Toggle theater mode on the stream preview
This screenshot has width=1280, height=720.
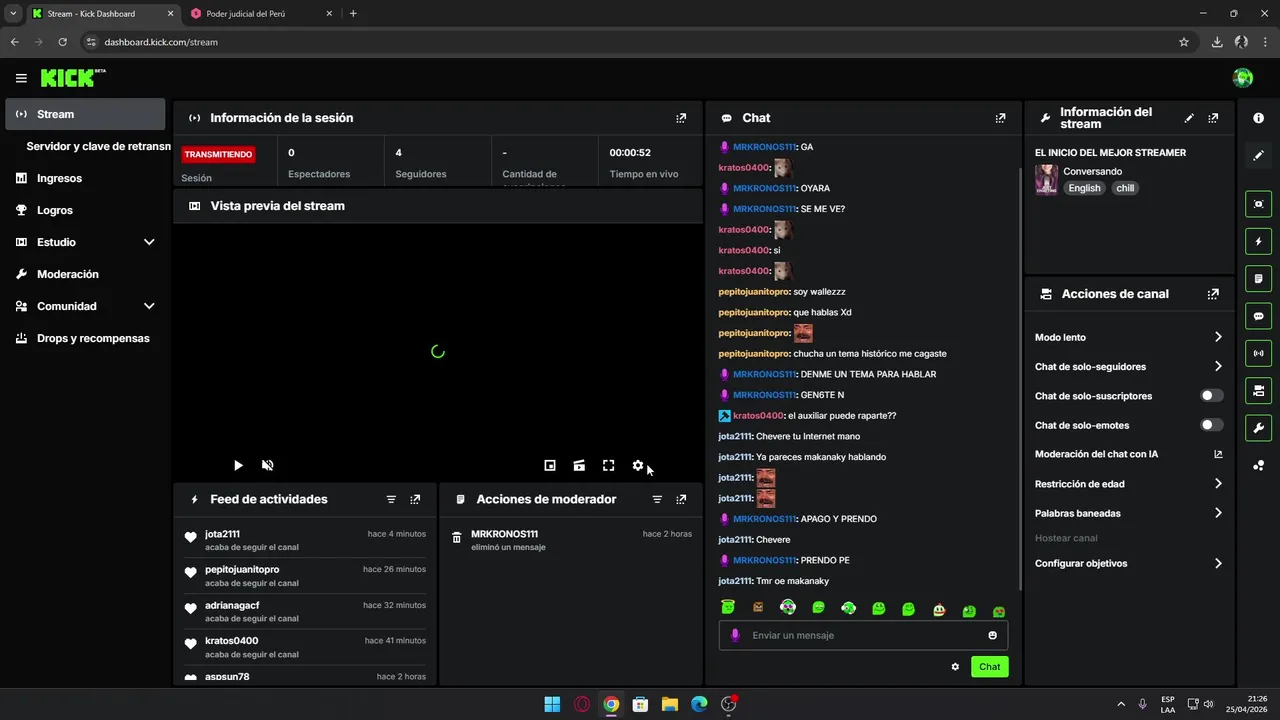click(579, 465)
